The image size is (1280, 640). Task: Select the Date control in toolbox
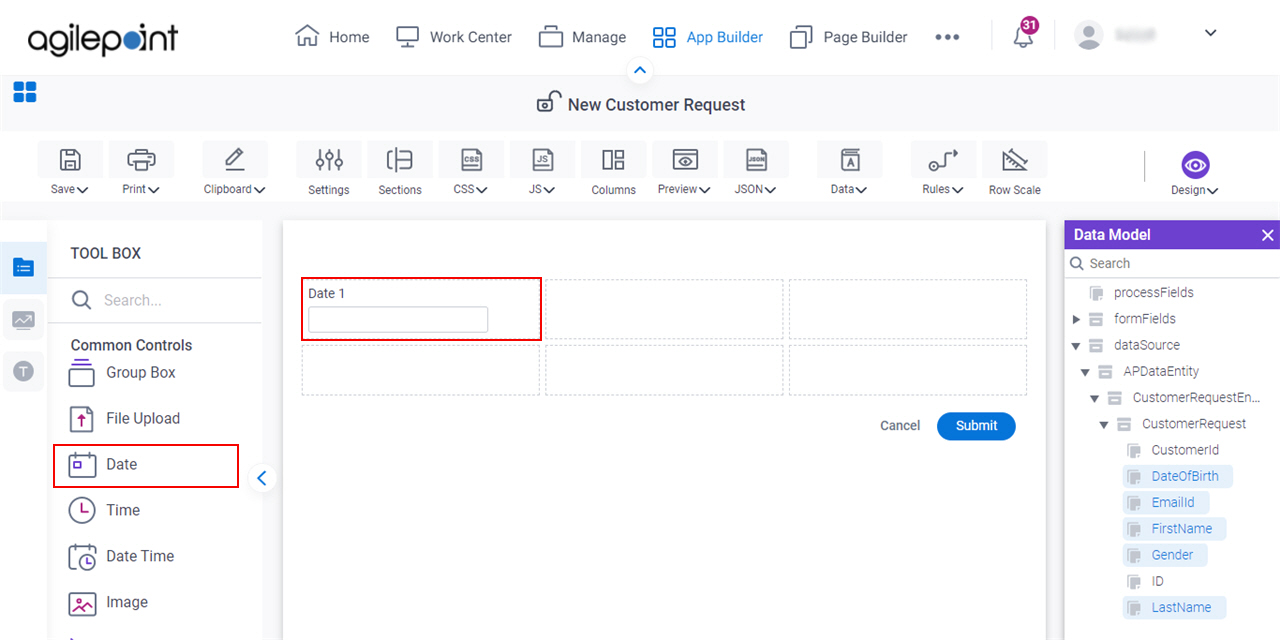[146, 465]
